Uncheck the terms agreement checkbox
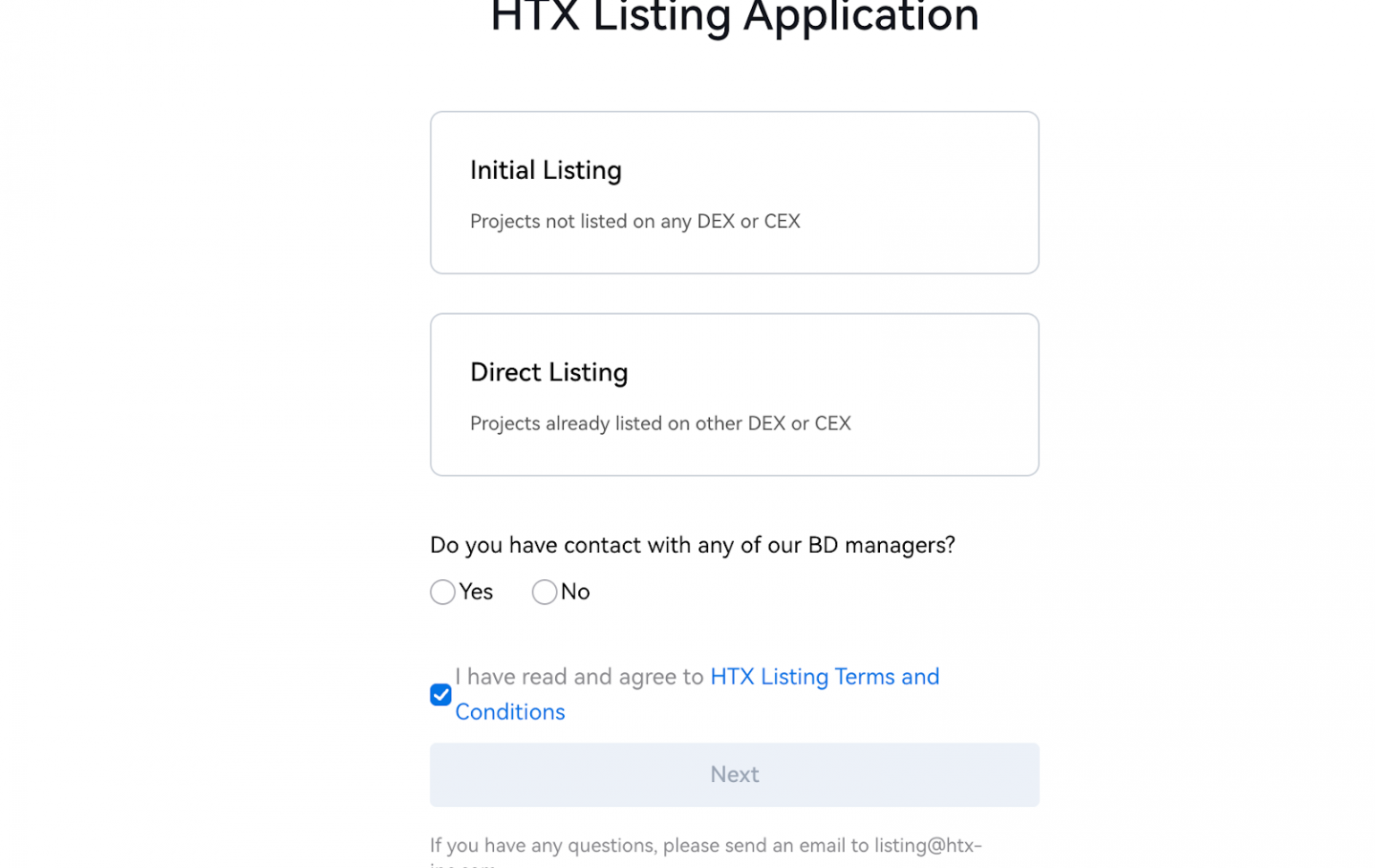This screenshot has height=868, width=1375. 440,694
